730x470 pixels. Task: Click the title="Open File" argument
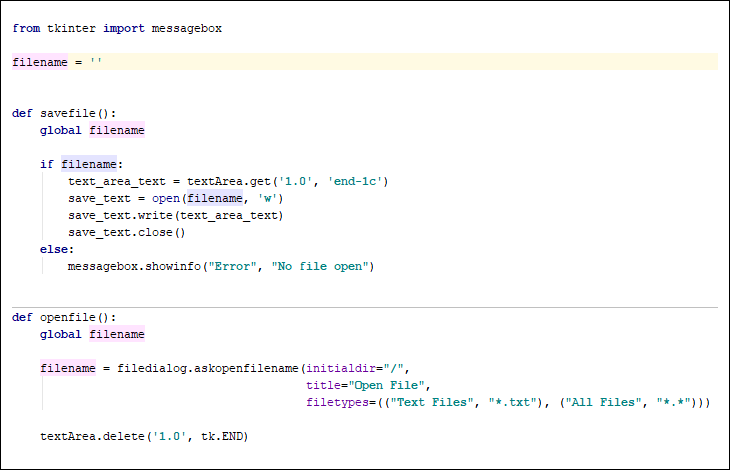pos(365,385)
